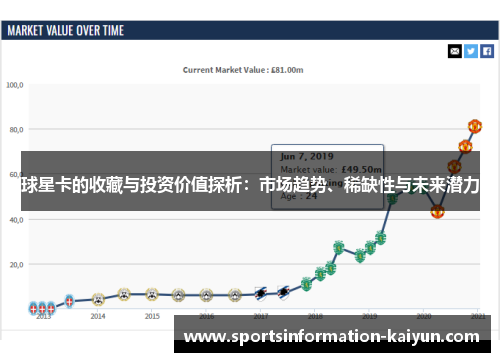The height and width of the screenshot is (362, 500).
Task: Select the Udinese badge marker above 2015
Action: click(x=152, y=294)
